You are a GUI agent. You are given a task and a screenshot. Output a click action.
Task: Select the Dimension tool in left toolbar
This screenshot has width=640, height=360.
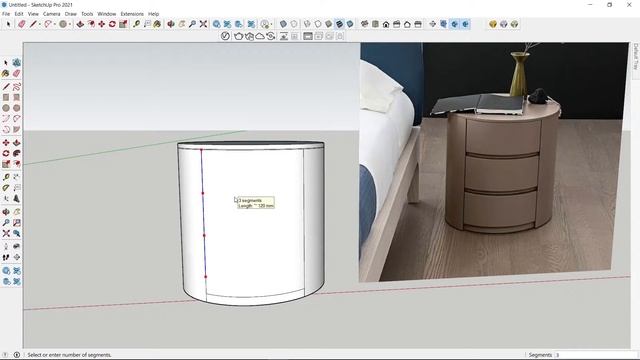17,177
